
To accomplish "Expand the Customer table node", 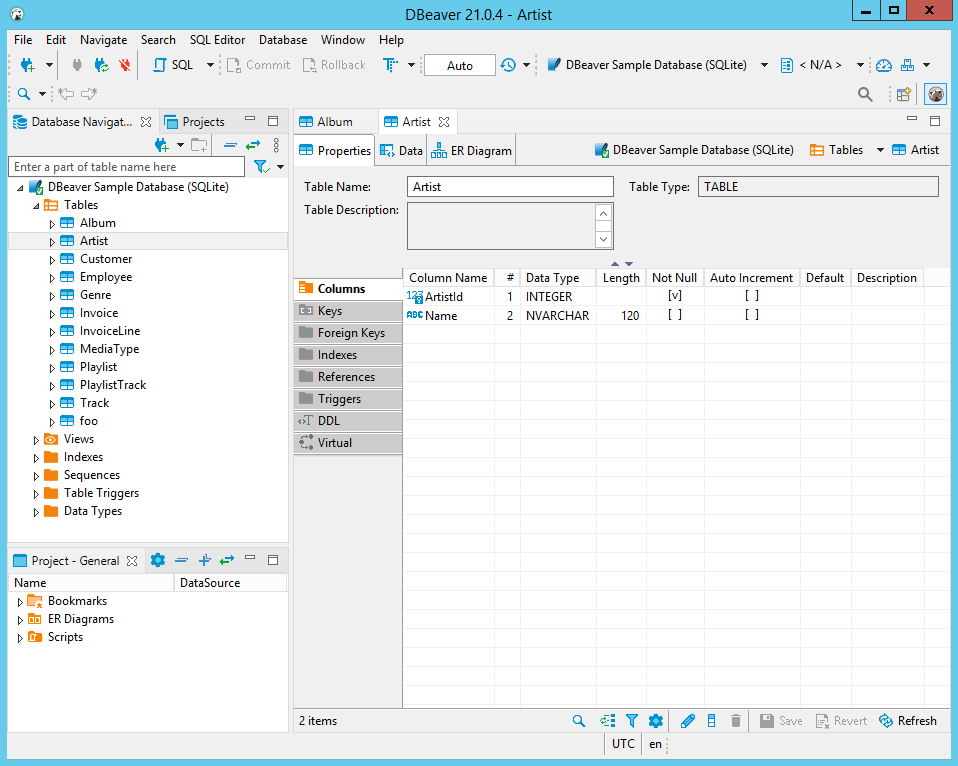I will click(x=52, y=260).
